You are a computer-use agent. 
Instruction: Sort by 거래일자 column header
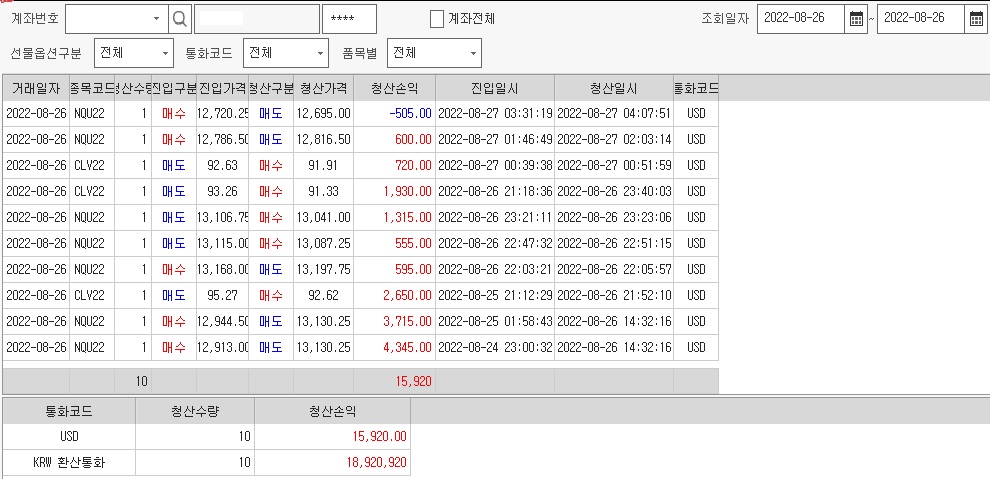tap(36, 88)
